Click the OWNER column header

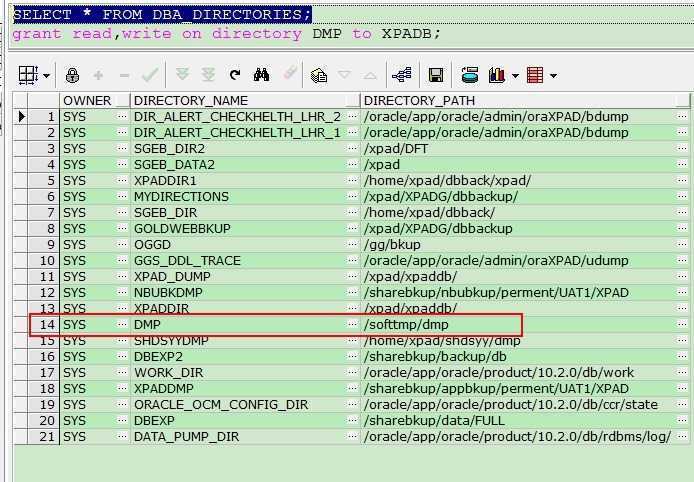(x=95, y=101)
